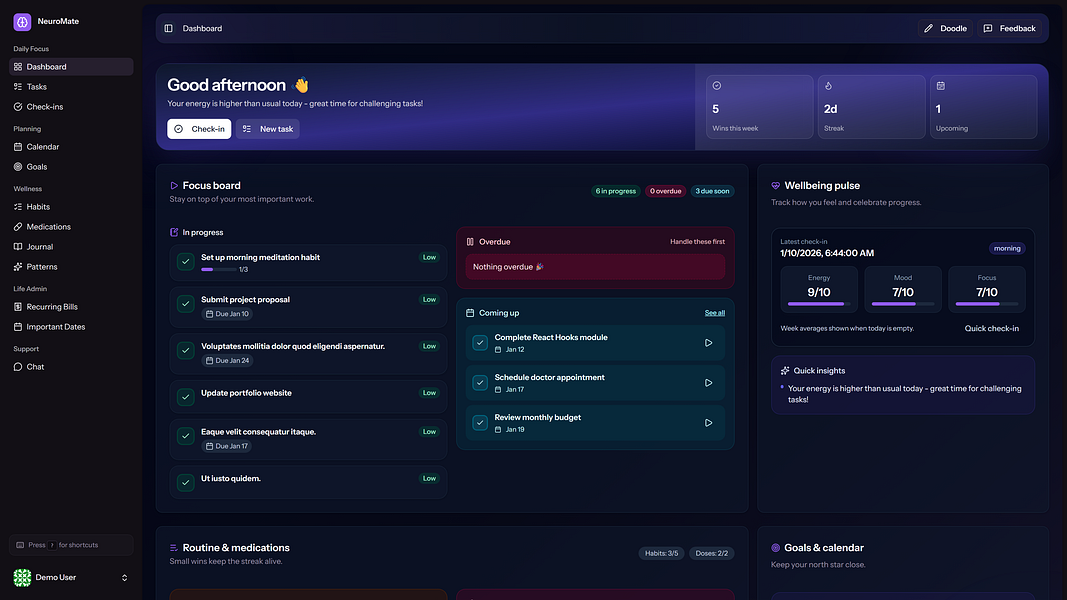1067x600 pixels.
Task: Click the meditation habit 1/3 progress bar
Action: pos(218,269)
